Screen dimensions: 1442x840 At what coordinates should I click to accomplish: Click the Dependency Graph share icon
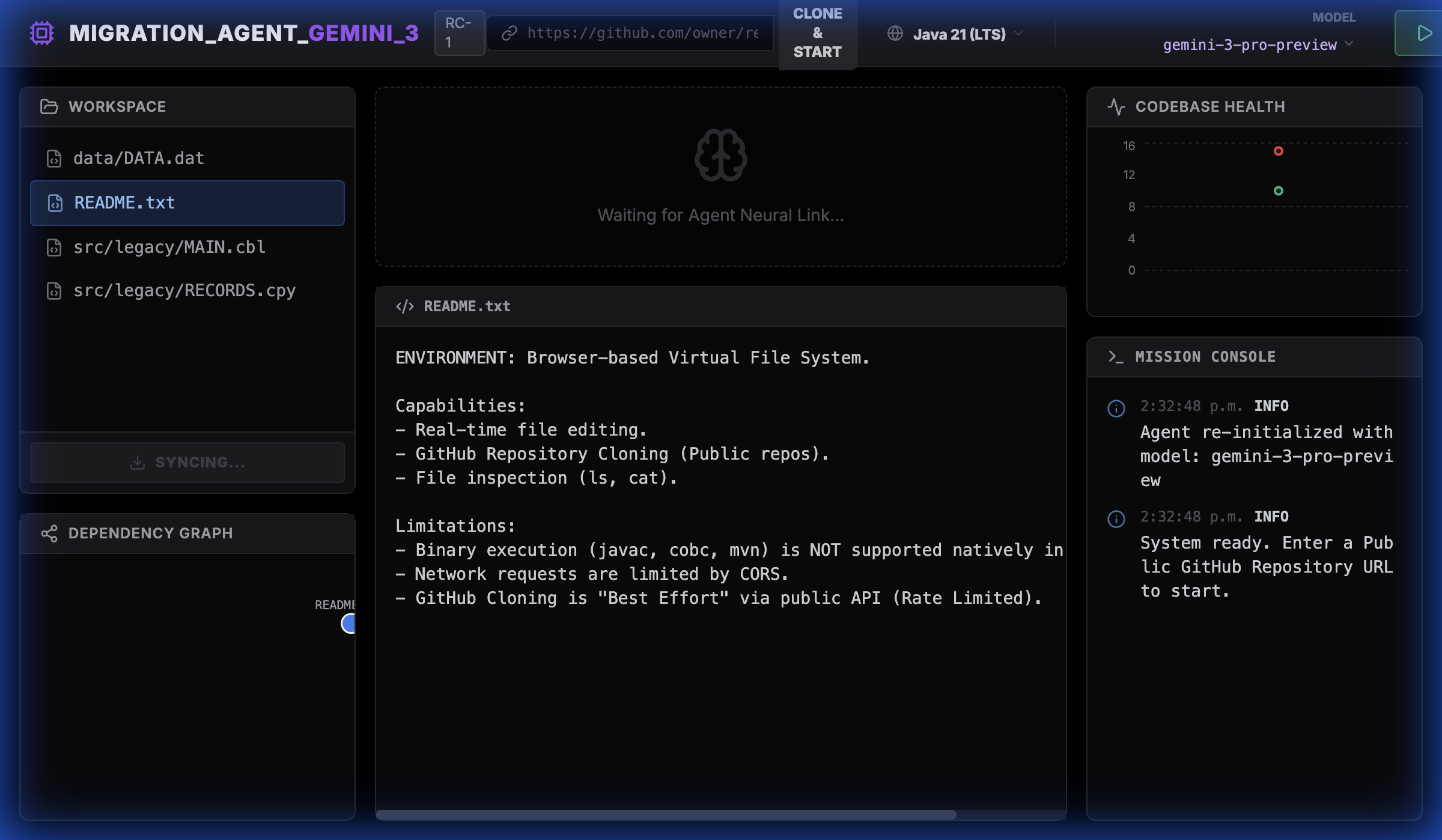[x=49, y=533]
